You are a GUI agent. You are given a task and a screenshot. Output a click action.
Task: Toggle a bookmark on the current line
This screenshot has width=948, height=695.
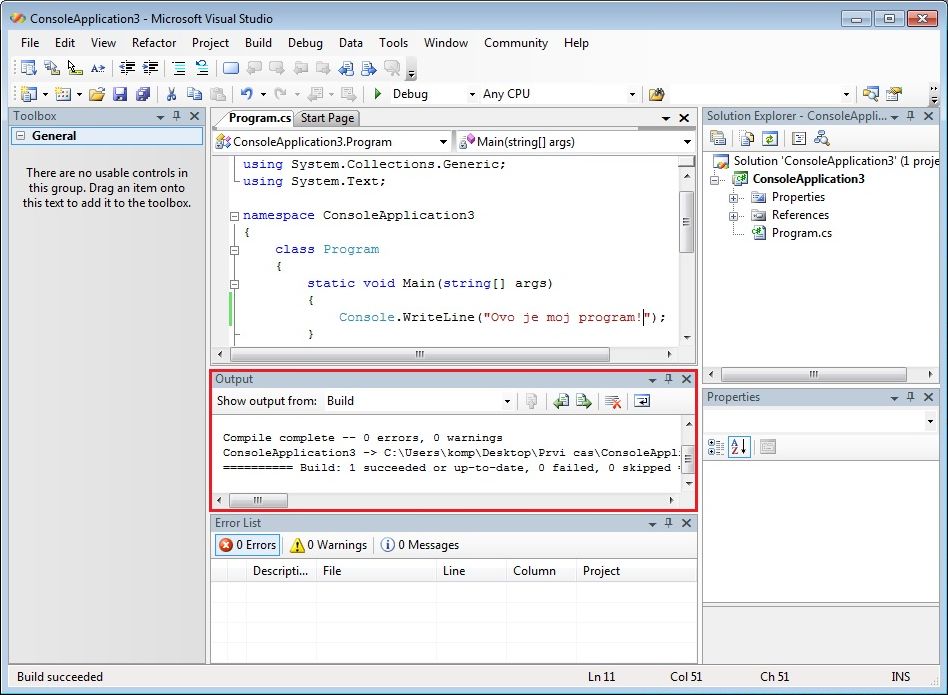point(230,68)
